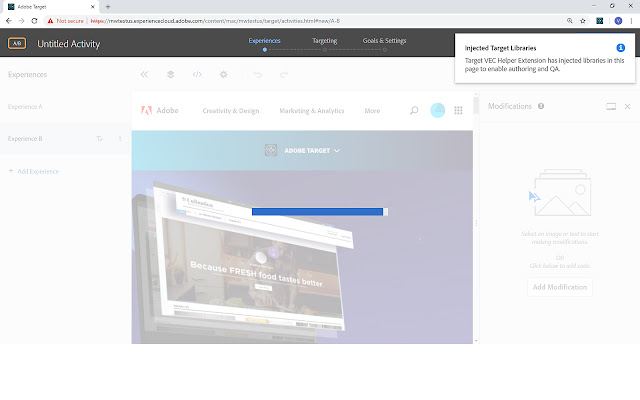This screenshot has width=640, height=400.
Task: Open Creativity & Design nav link
Action: 231,111
